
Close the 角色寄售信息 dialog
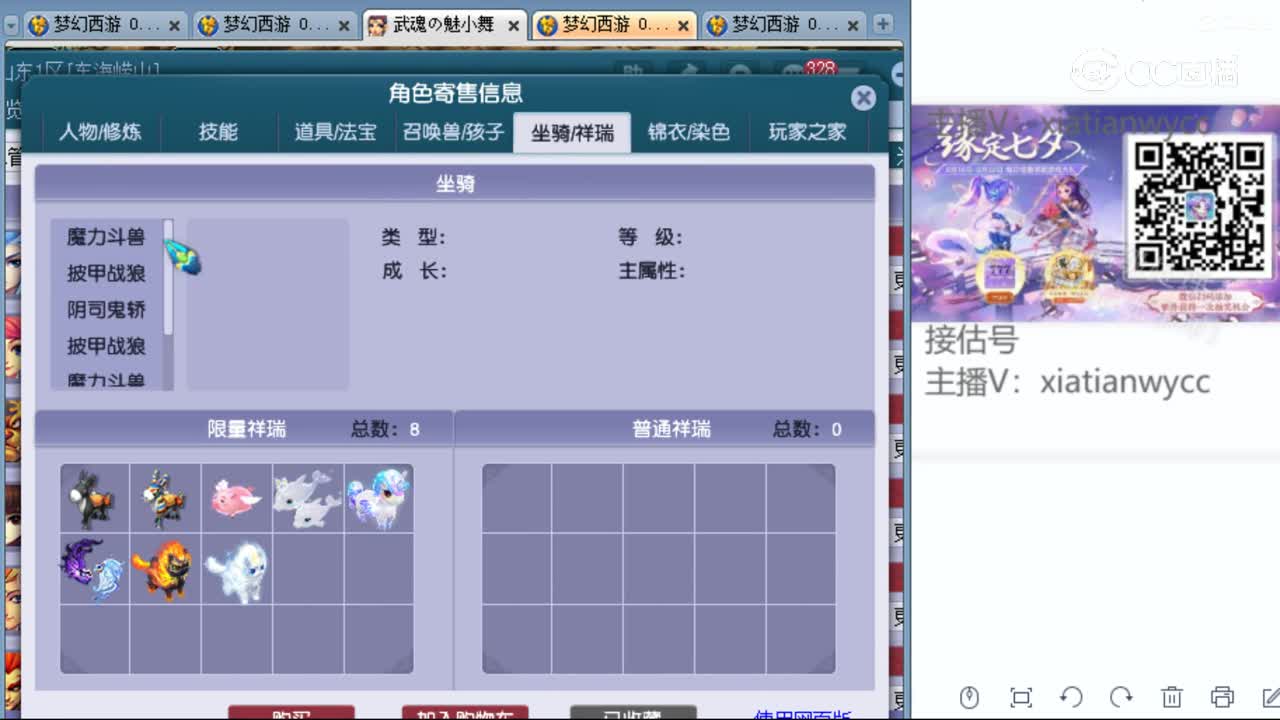point(863,97)
